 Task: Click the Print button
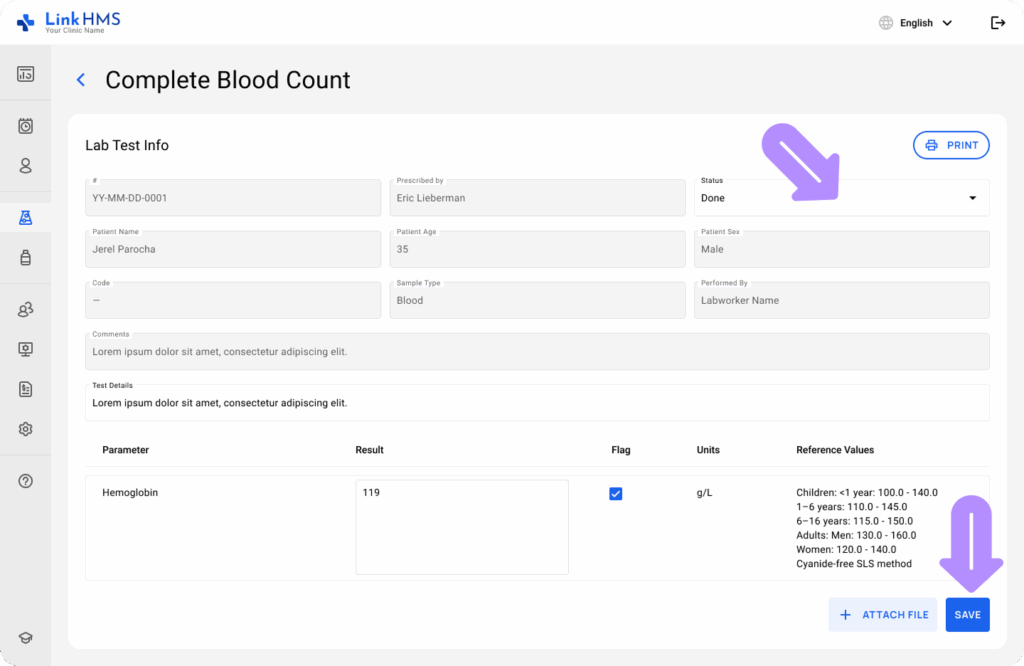[951, 145]
